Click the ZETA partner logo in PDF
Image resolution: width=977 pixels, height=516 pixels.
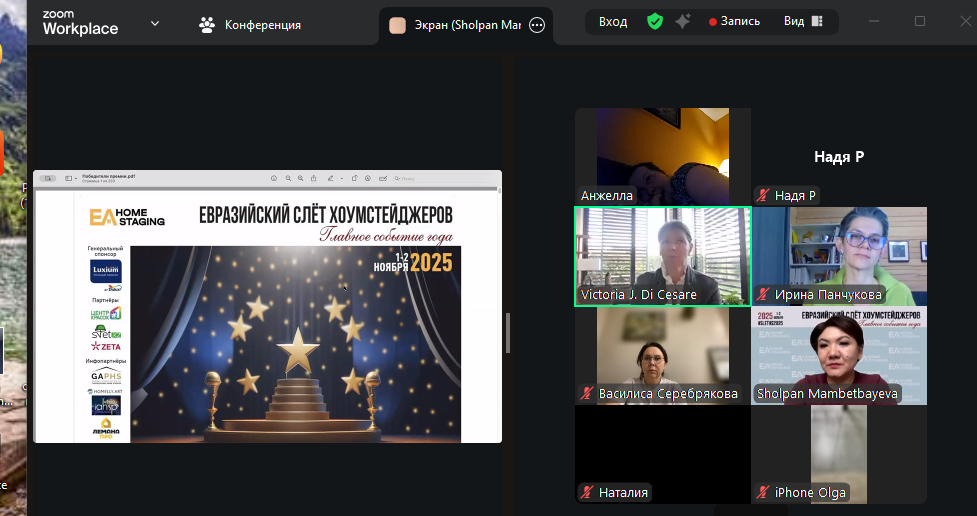tap(106, 346)
